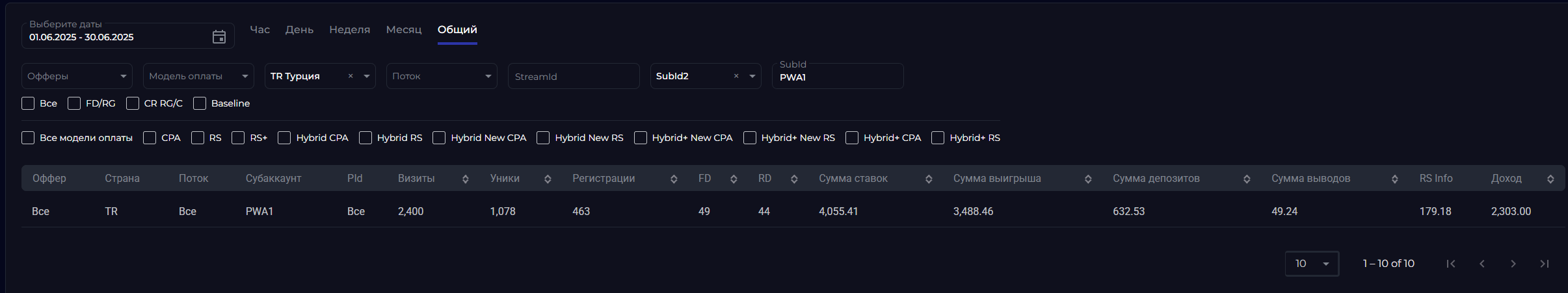
Task: Open rows-per-page dropdown showing 10
Action: [x=1312, y=264]
